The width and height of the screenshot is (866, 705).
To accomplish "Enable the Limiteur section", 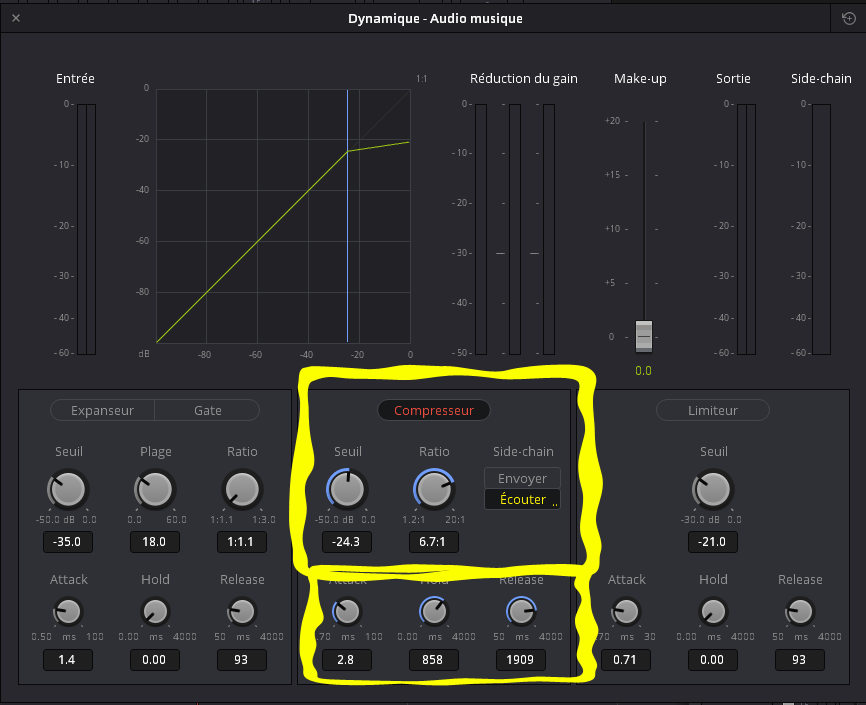I will tap(712, 411).
